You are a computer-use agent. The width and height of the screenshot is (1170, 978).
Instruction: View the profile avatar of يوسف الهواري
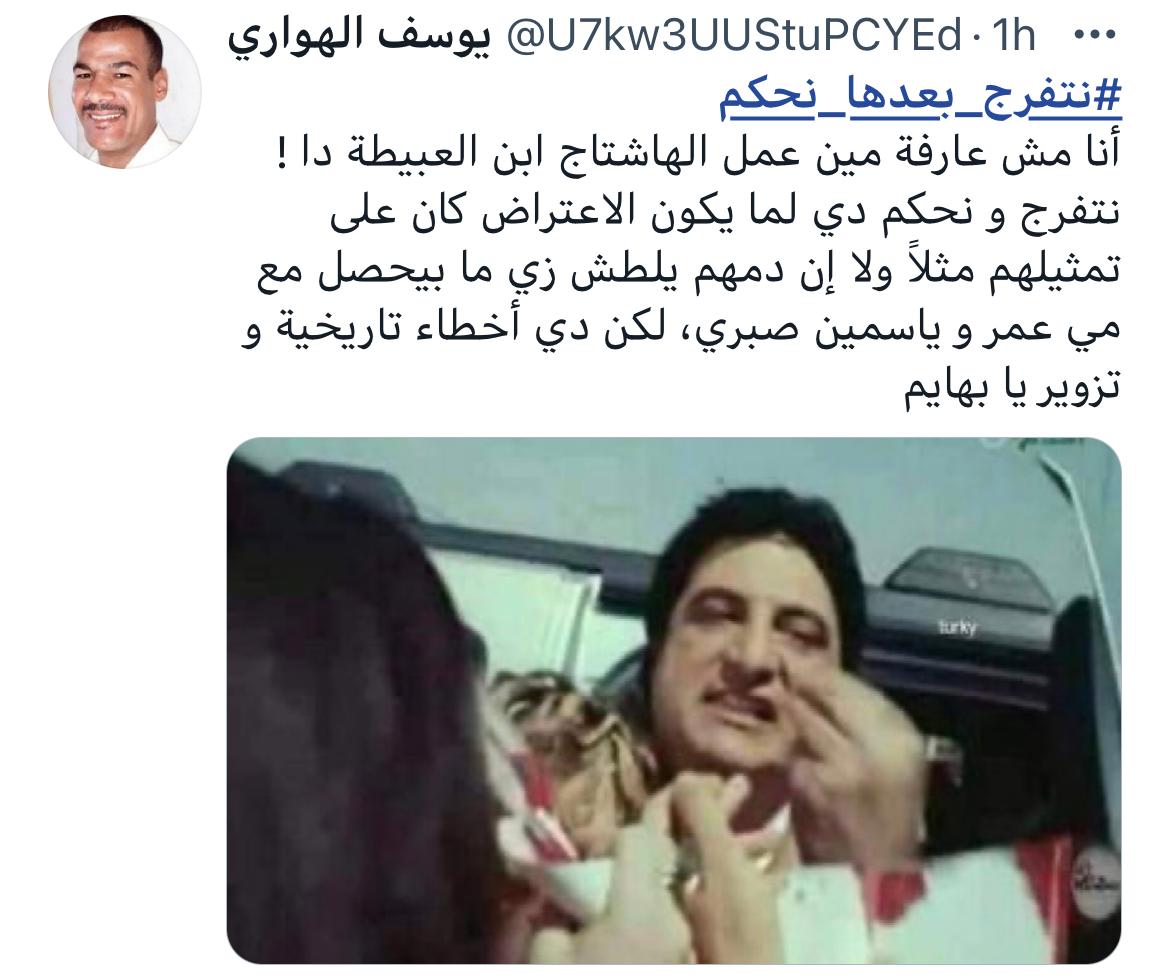(x=125, y=90)
